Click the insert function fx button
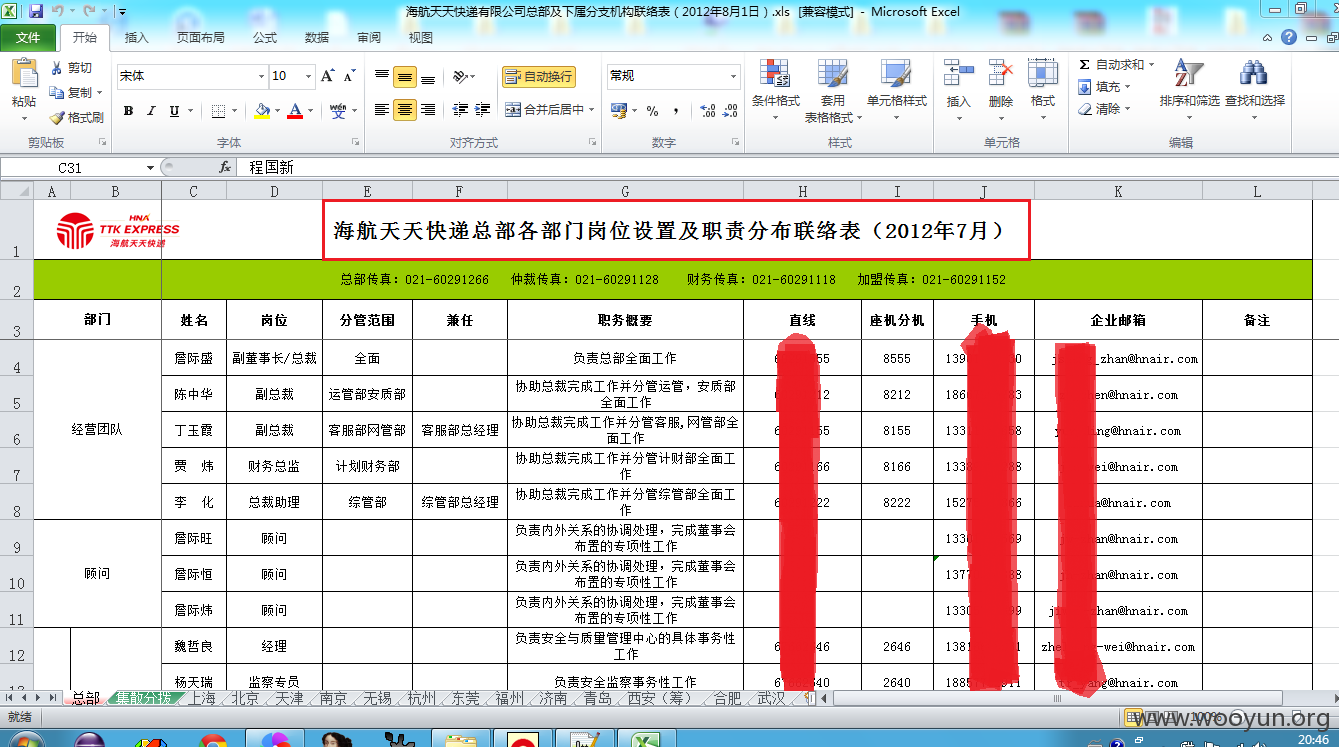The width and height of the screenshot is (1339, 747). 225,168
